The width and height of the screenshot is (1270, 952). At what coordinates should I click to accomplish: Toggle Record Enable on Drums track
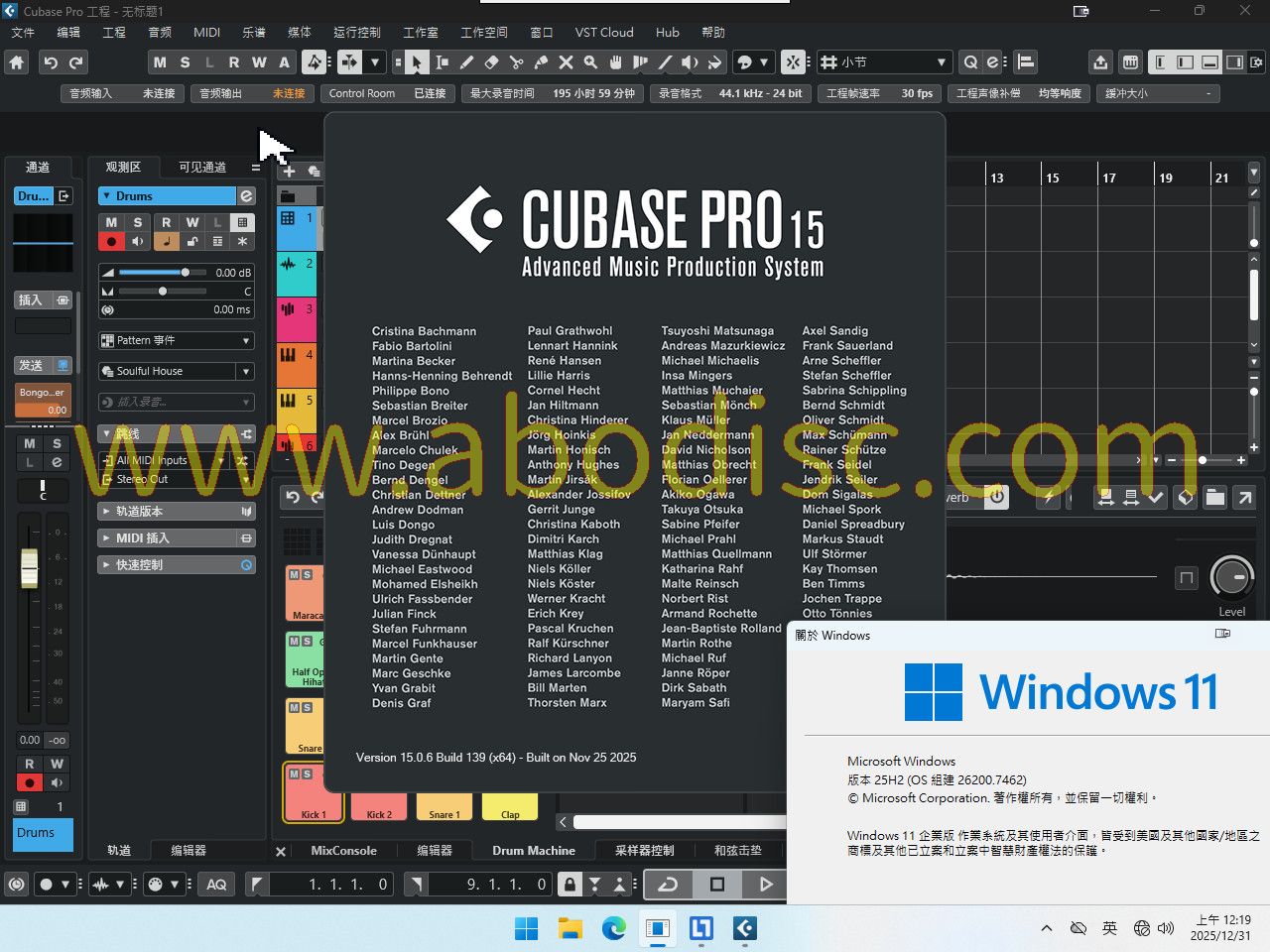point(111,242)
